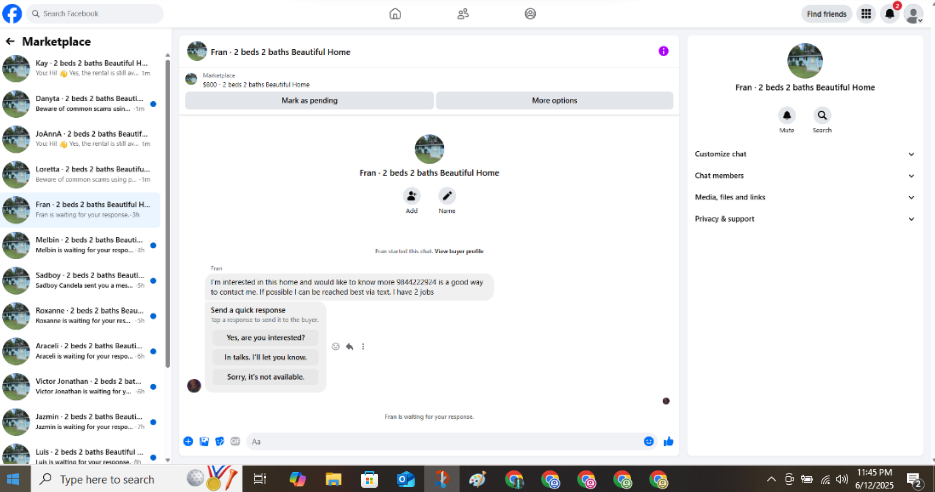This screenshot has height=492, width=935.
Task: Click the back arrow beside Marketplace
Action: pyautogui.click(x=10, y=41)
